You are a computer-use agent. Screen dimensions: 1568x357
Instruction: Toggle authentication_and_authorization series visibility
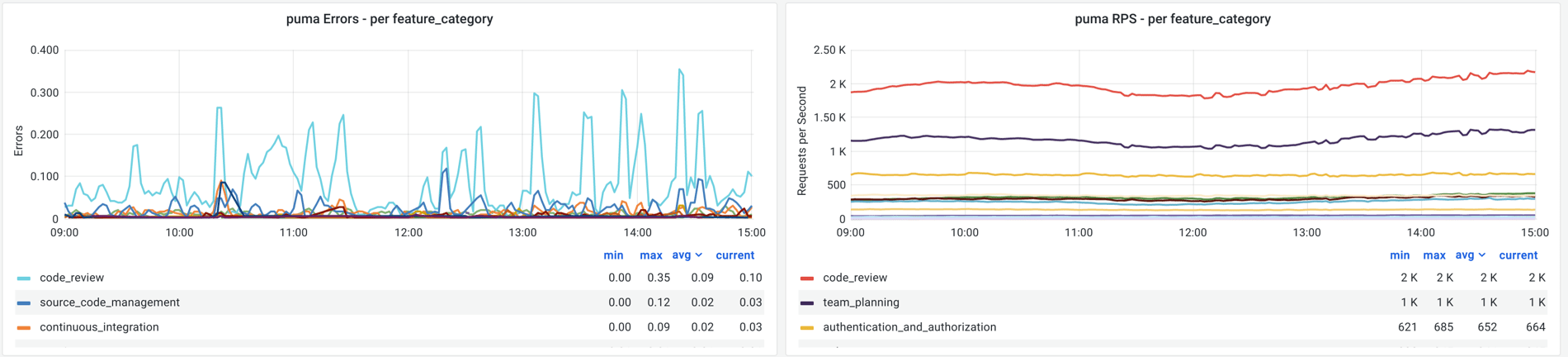pyautogui.click(x=909, y=328)
